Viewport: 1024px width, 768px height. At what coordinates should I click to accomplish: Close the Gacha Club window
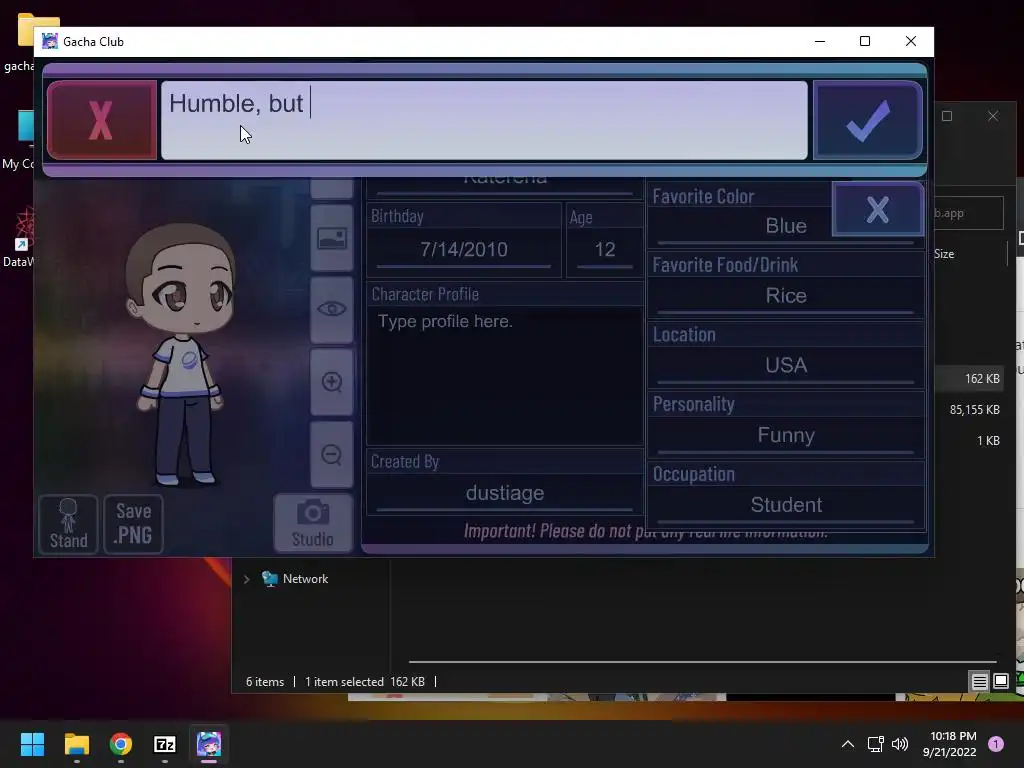(911, 41)
